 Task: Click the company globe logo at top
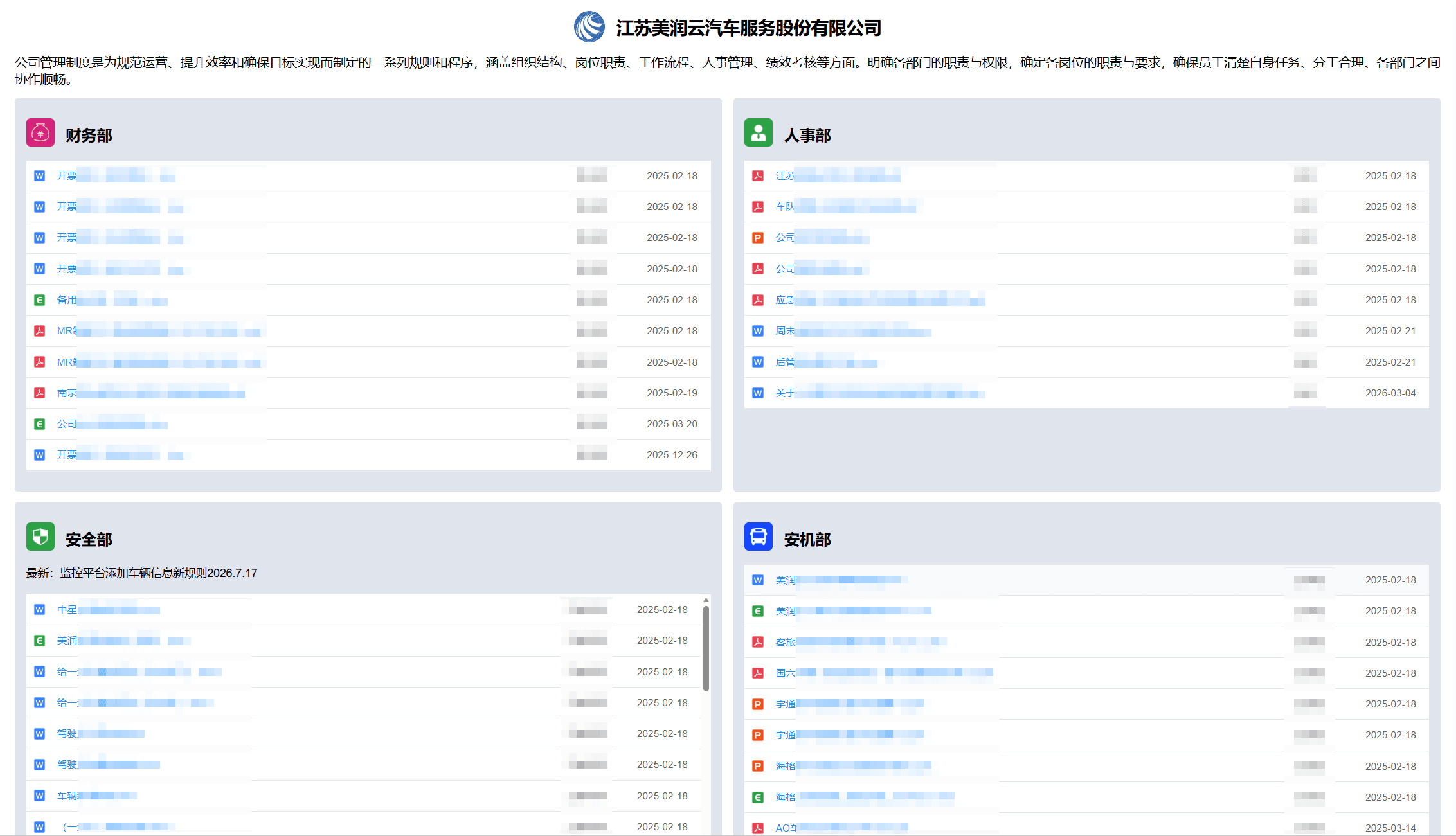click(589, 27)
